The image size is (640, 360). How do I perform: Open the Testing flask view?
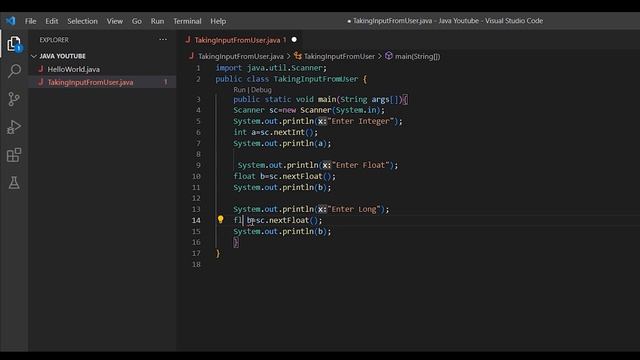14,182
